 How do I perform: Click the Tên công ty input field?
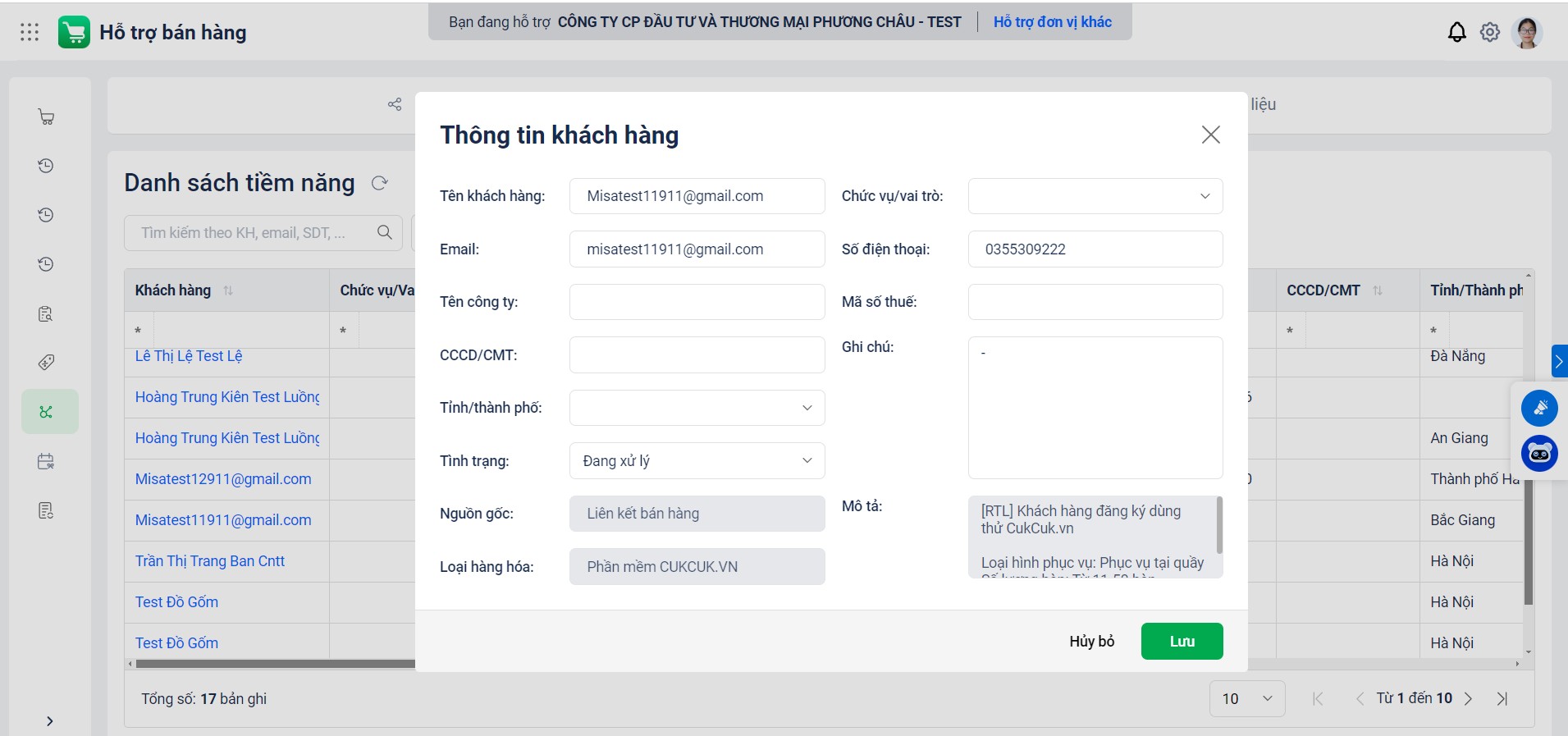(x=697, y=302)
